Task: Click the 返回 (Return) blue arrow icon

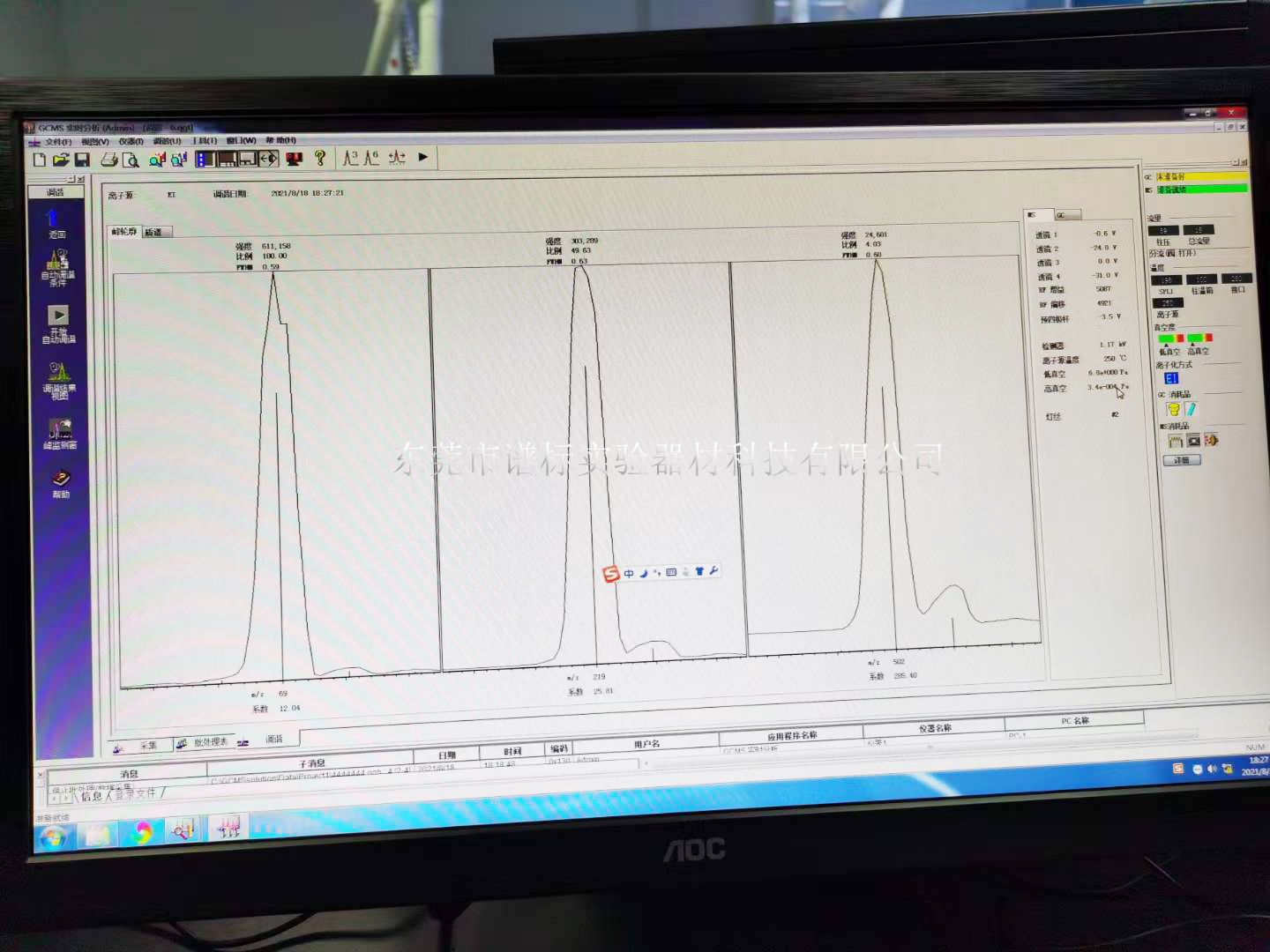Action: coord(55,222)
